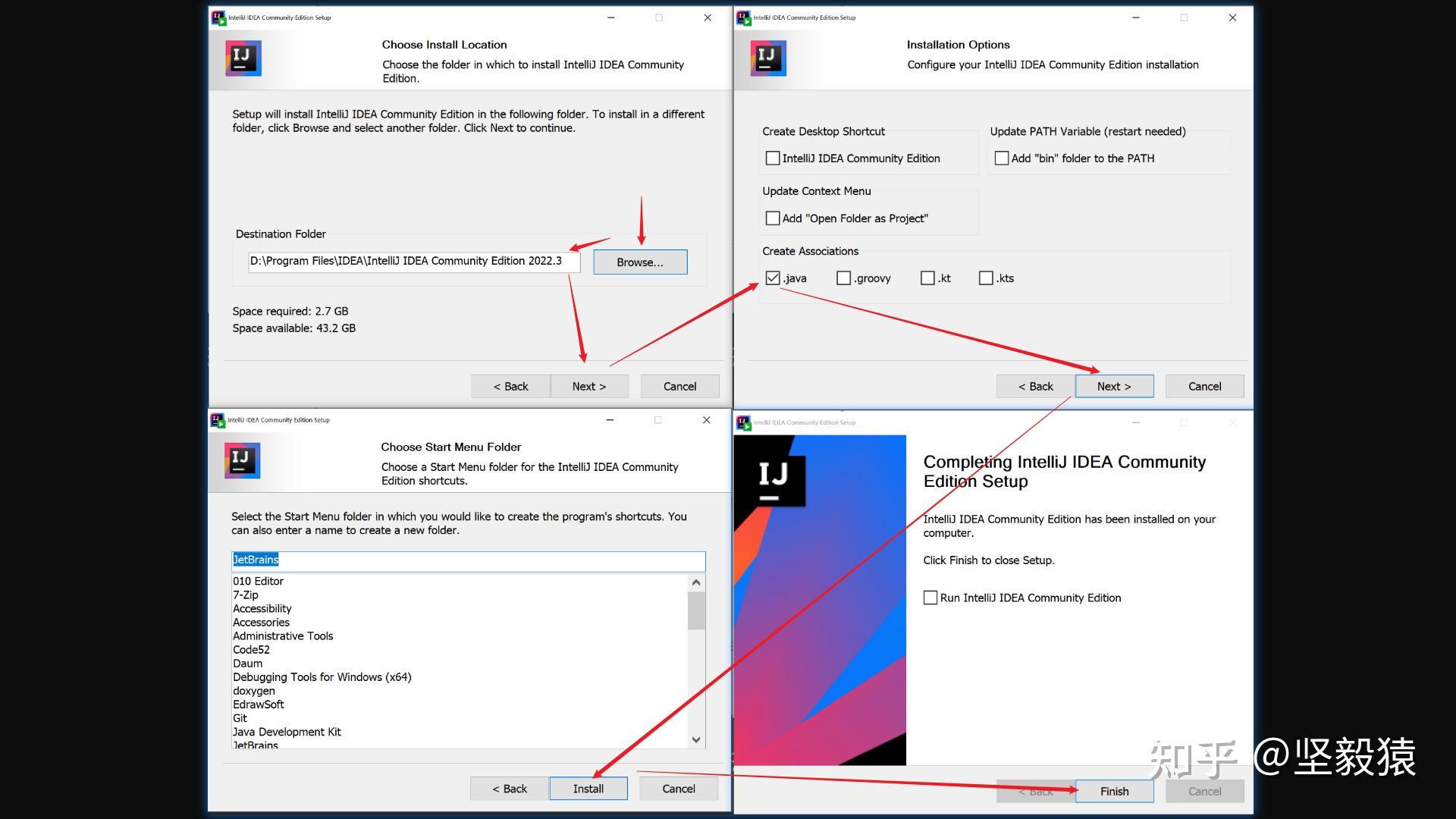Image resolution: width=1456 pixels, height=819 pixels.
Task: Click IntelliJ logo in Installation Options header
Action: [x=767, y=58]
